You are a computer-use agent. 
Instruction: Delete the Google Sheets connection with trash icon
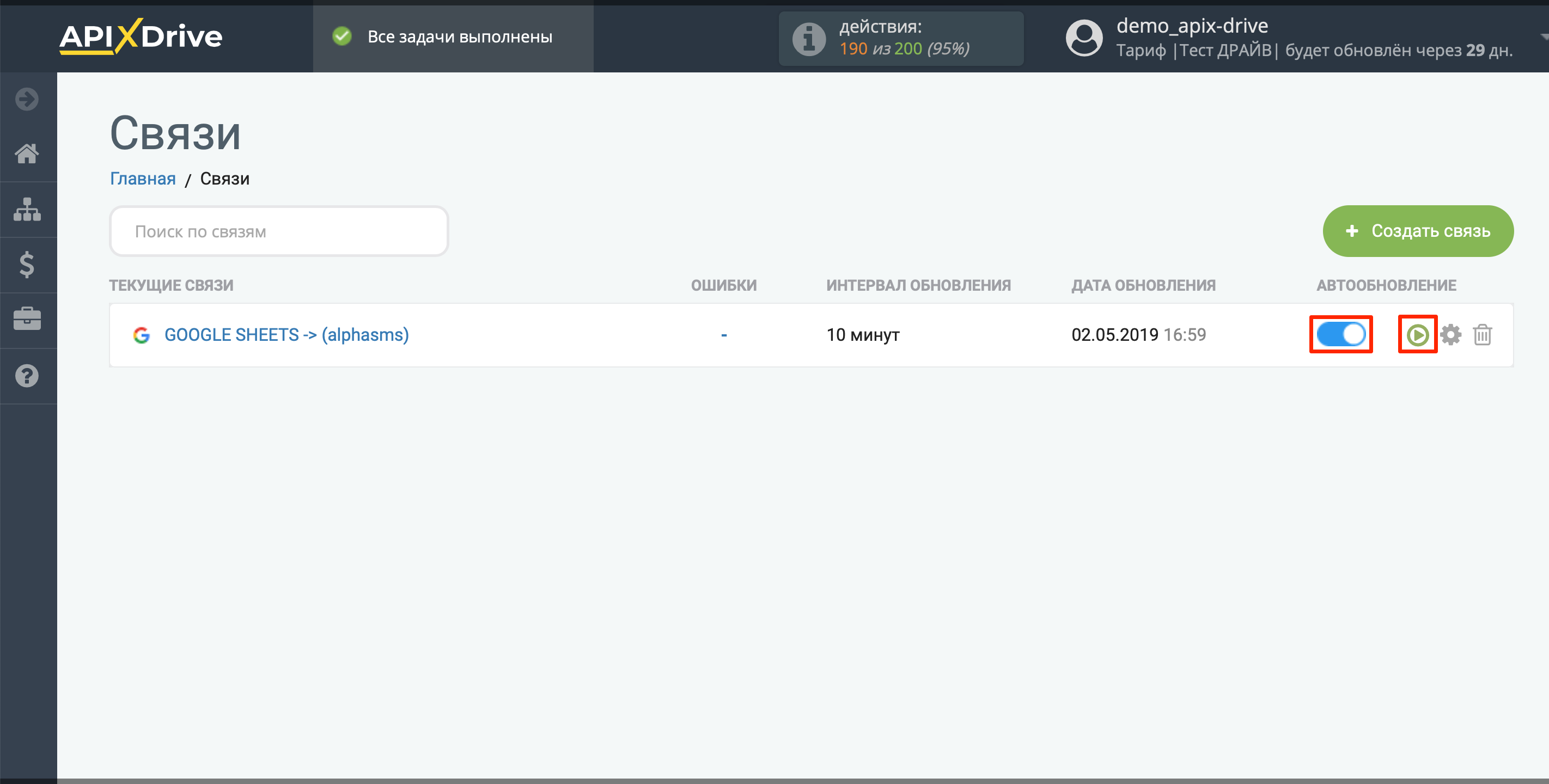click(x=1482, y=335)
